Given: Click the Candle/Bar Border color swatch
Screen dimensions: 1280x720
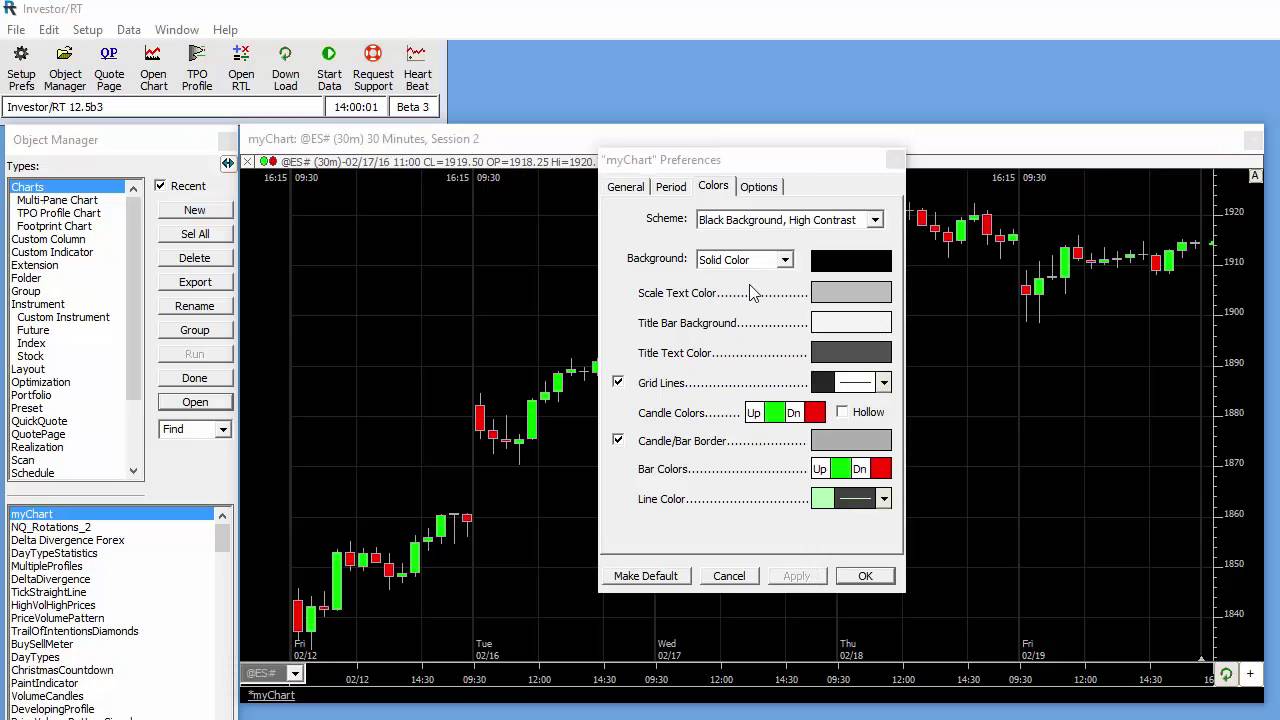Looking at the screenshot, I should (851, 440).
